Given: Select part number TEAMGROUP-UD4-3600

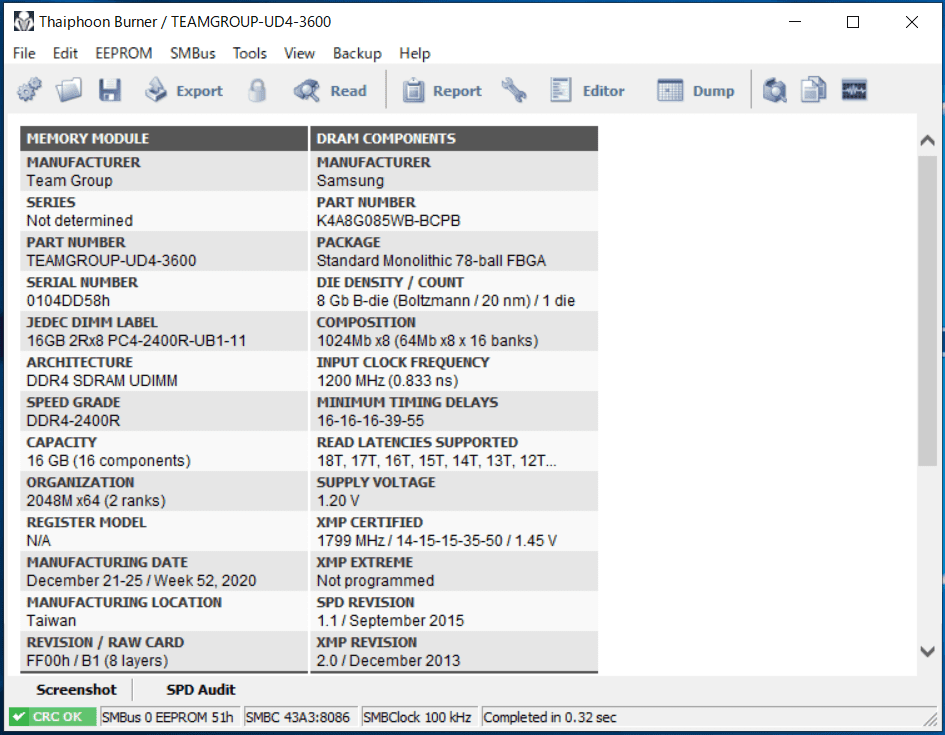Looking at the screenshot, I should pos(111,261).
